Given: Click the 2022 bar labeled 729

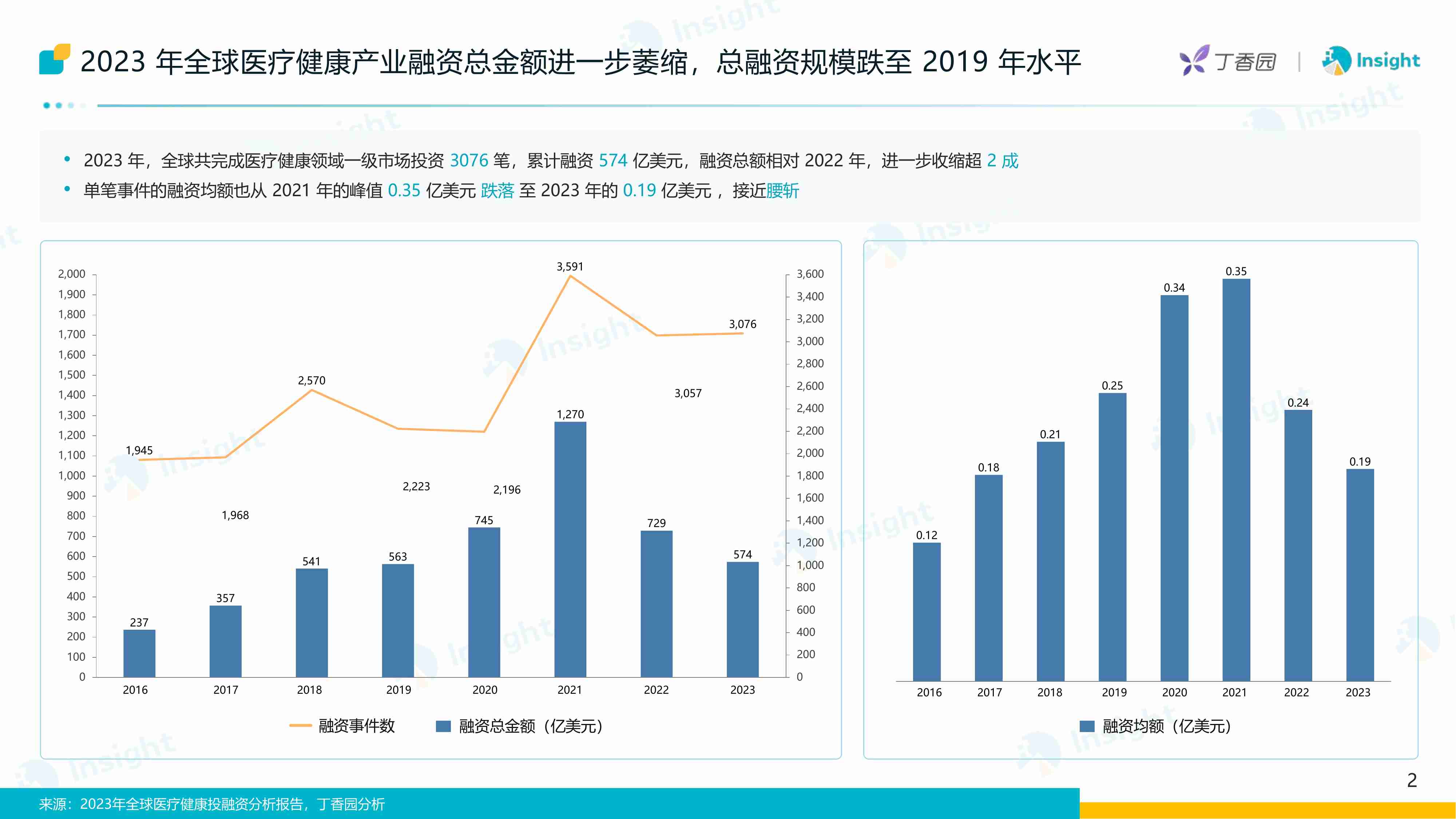Looking at the screenshot, I should pyautogui.click(x=656, y=604).
